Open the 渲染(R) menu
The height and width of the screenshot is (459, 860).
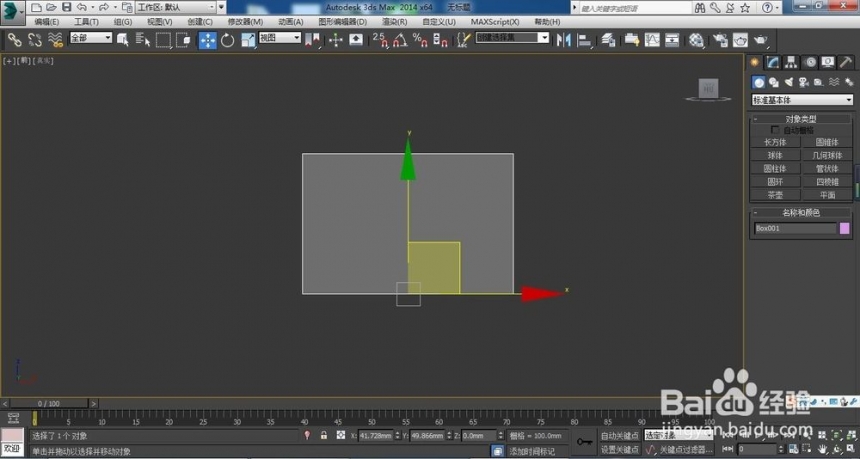coord(394,22)
